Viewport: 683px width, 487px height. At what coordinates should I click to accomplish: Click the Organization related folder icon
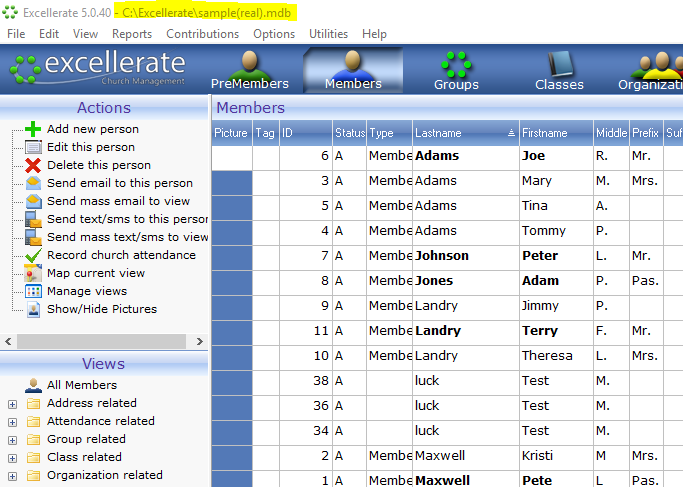[33, 475]
